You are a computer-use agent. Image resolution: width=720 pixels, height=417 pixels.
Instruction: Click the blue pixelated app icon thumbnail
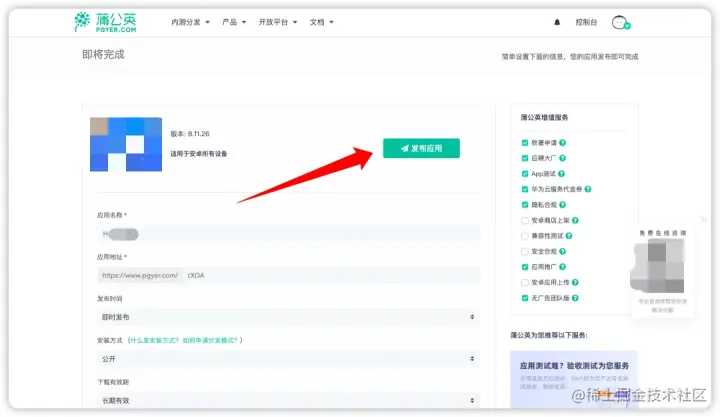(126, 144)
